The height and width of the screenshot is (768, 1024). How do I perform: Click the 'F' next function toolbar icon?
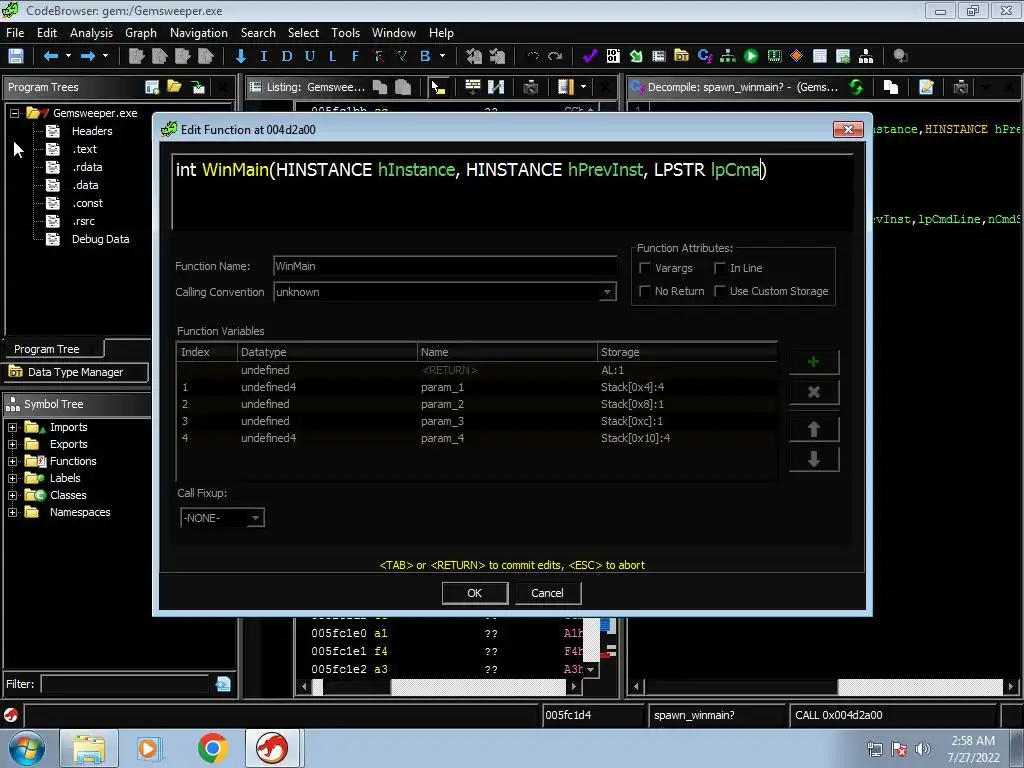(x=355, y=56)
